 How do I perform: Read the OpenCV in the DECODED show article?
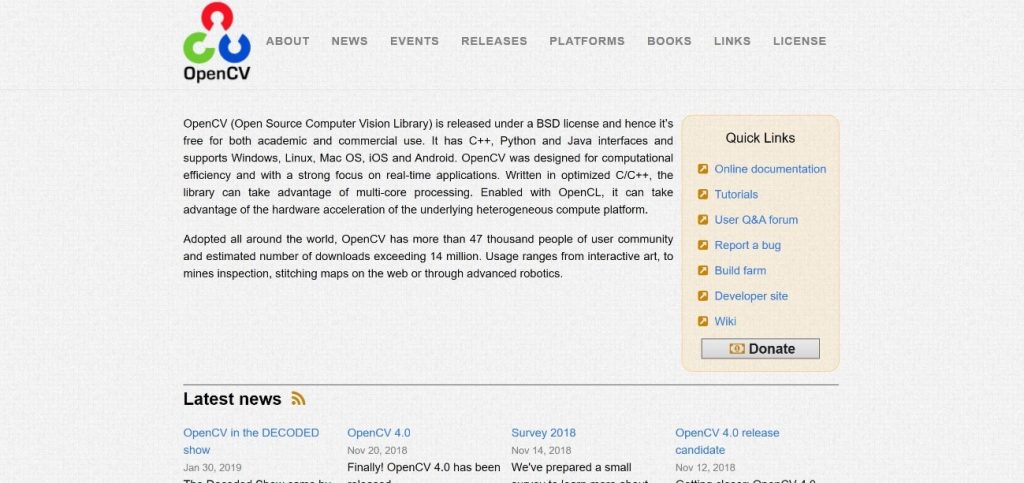click(251, 441)
